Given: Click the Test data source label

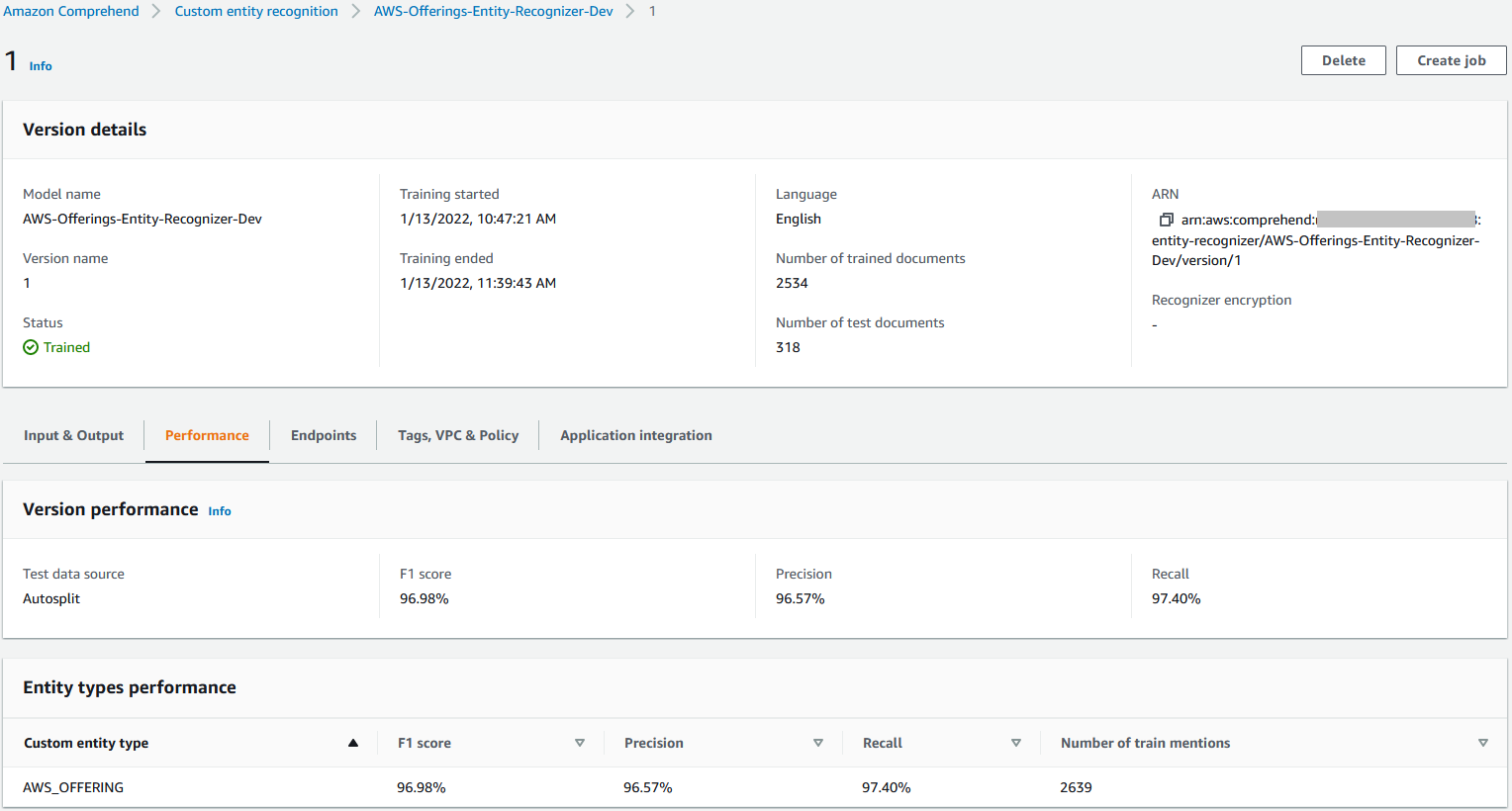Looking at the screenshot, I should pyautogui.click(x=73, y=574).
